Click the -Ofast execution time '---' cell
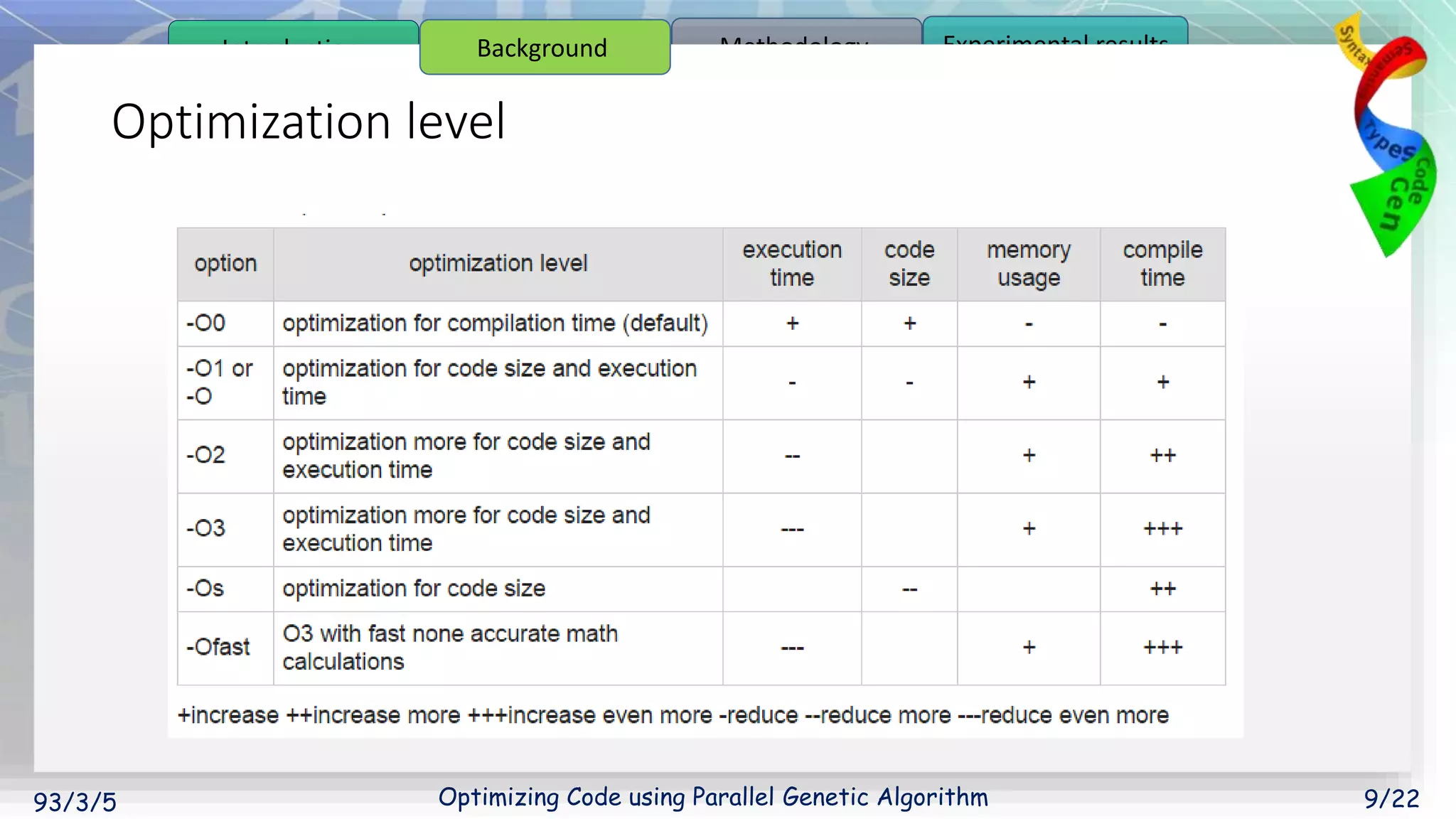The height and width of the screenshot is (819, 1456). click(792, 648)
